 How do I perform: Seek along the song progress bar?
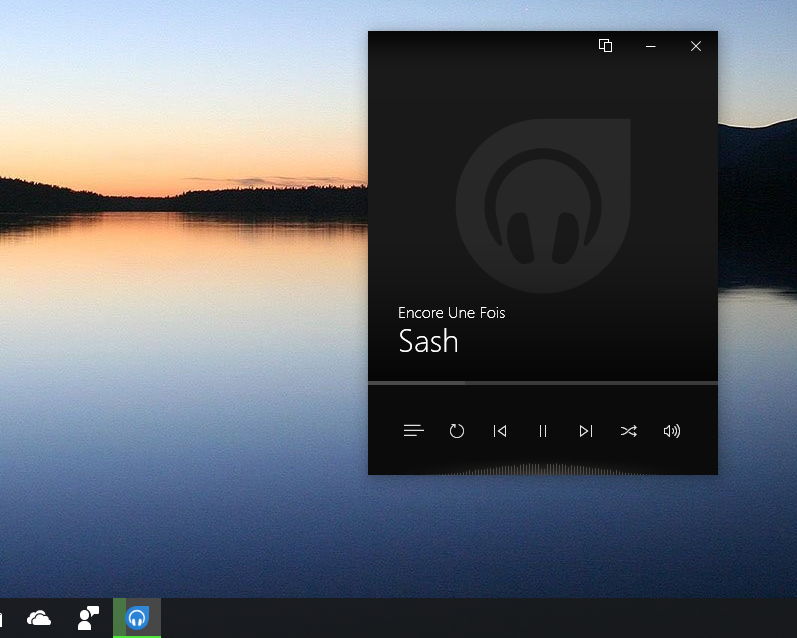(543, 383)
